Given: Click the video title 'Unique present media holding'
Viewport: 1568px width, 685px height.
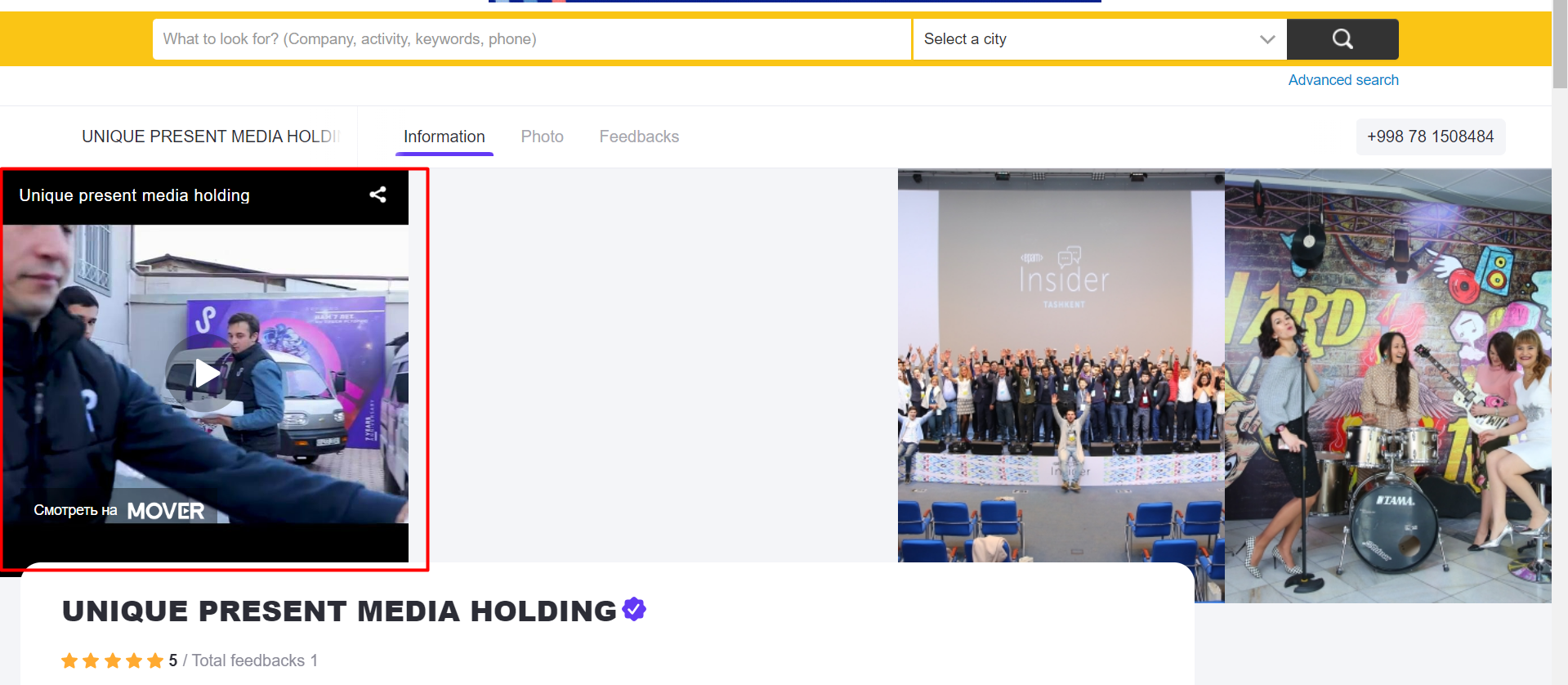Looking at the screenshot, I should [135, 195].
